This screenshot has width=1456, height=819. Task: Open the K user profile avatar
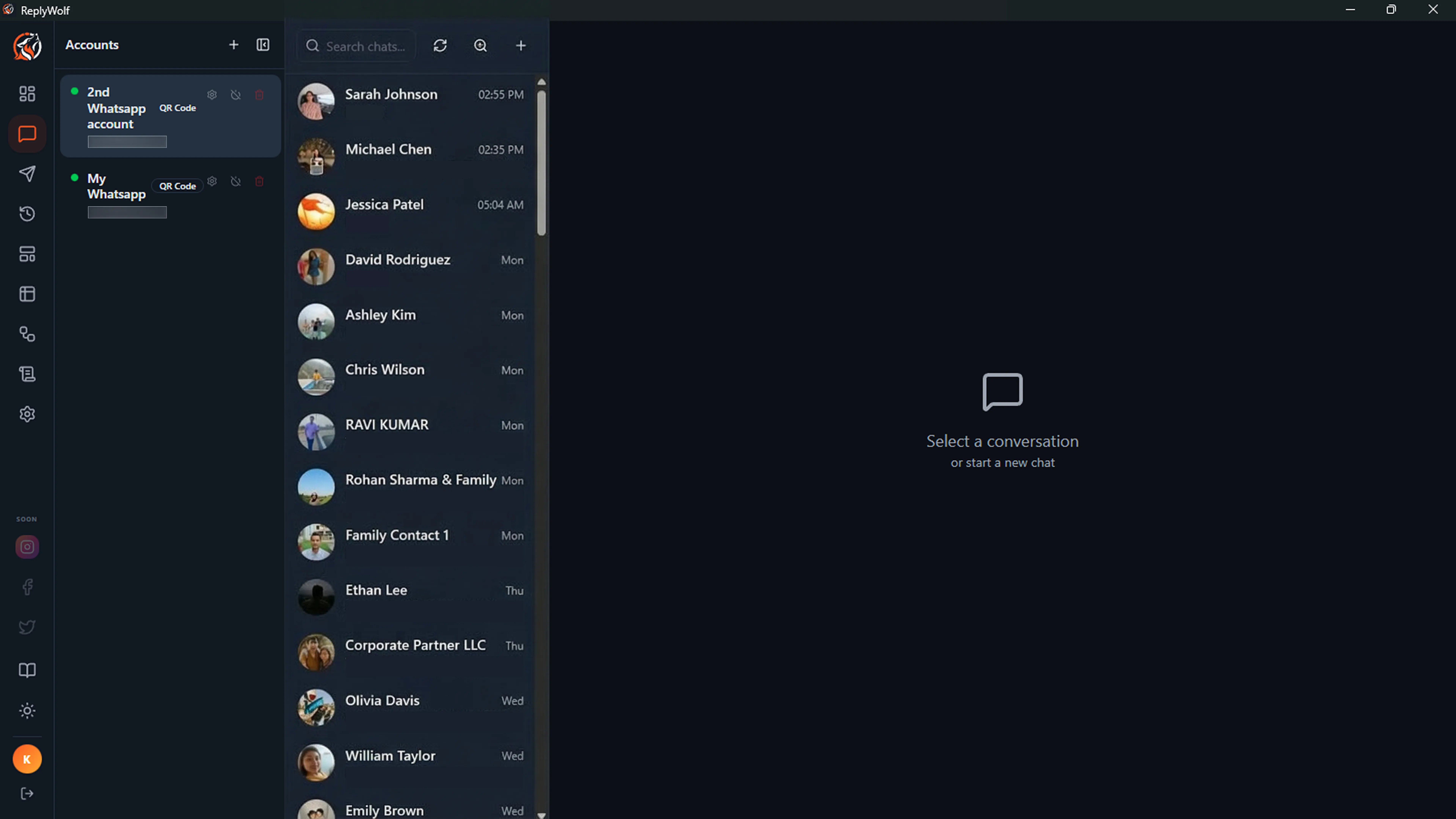(x=27, y=759)
